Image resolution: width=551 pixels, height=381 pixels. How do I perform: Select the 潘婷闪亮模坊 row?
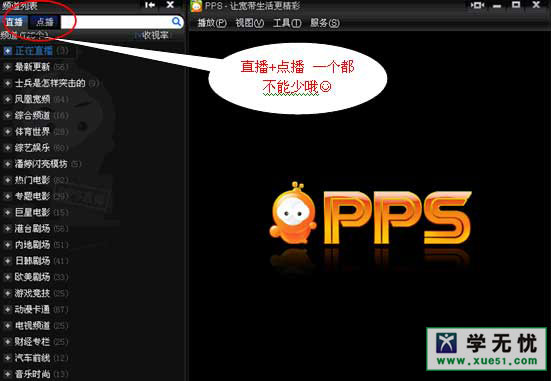point(92,164)
